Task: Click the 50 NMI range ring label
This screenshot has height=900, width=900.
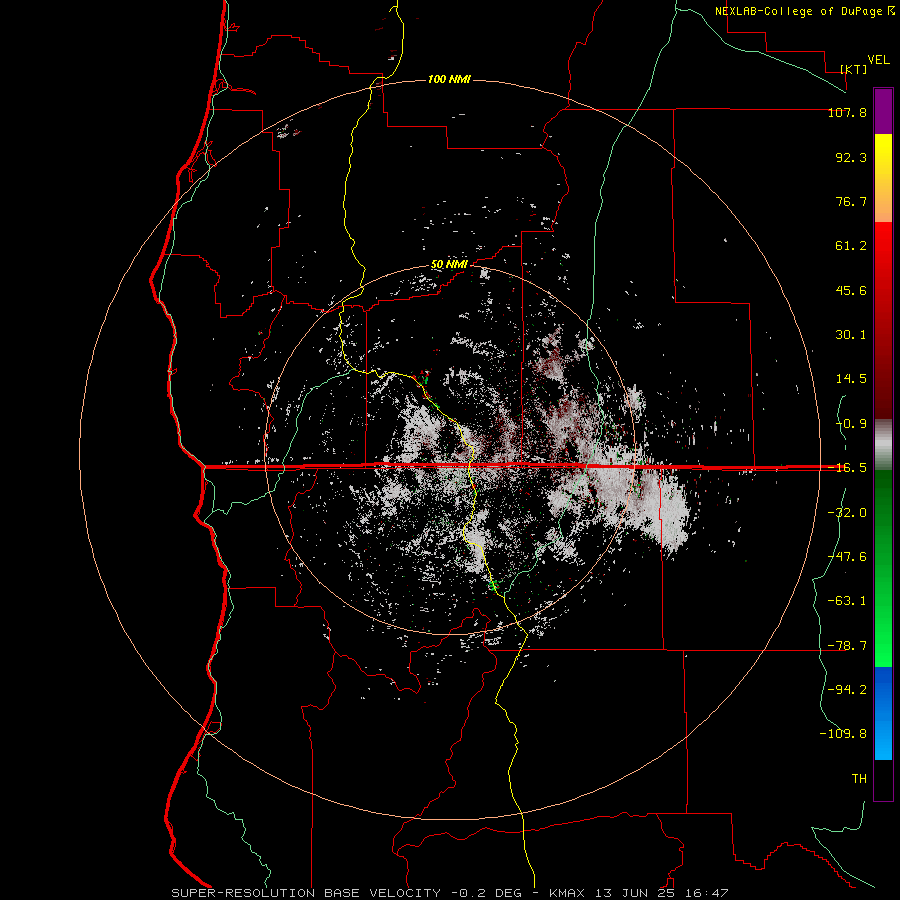Action: click(x=449, y=265)
